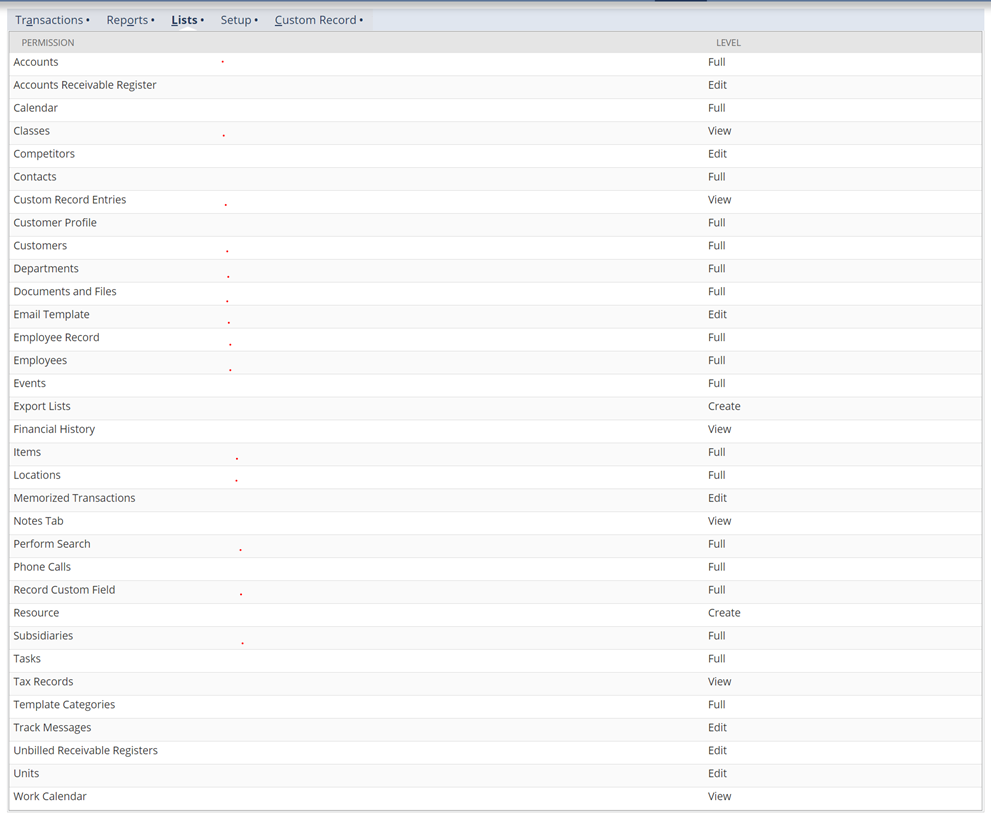This screenshot has height=819, width=991.
Task: Click the Export Lists permission
Action: coord(42,406)
